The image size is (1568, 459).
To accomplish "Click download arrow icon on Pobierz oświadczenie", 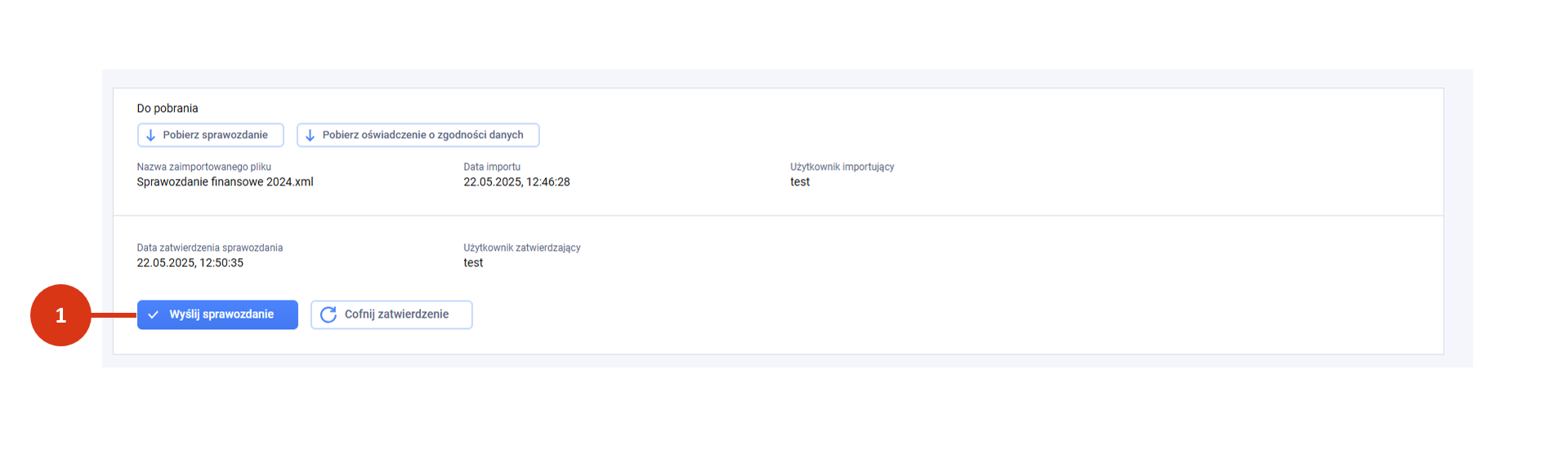I will click(310, 136).
